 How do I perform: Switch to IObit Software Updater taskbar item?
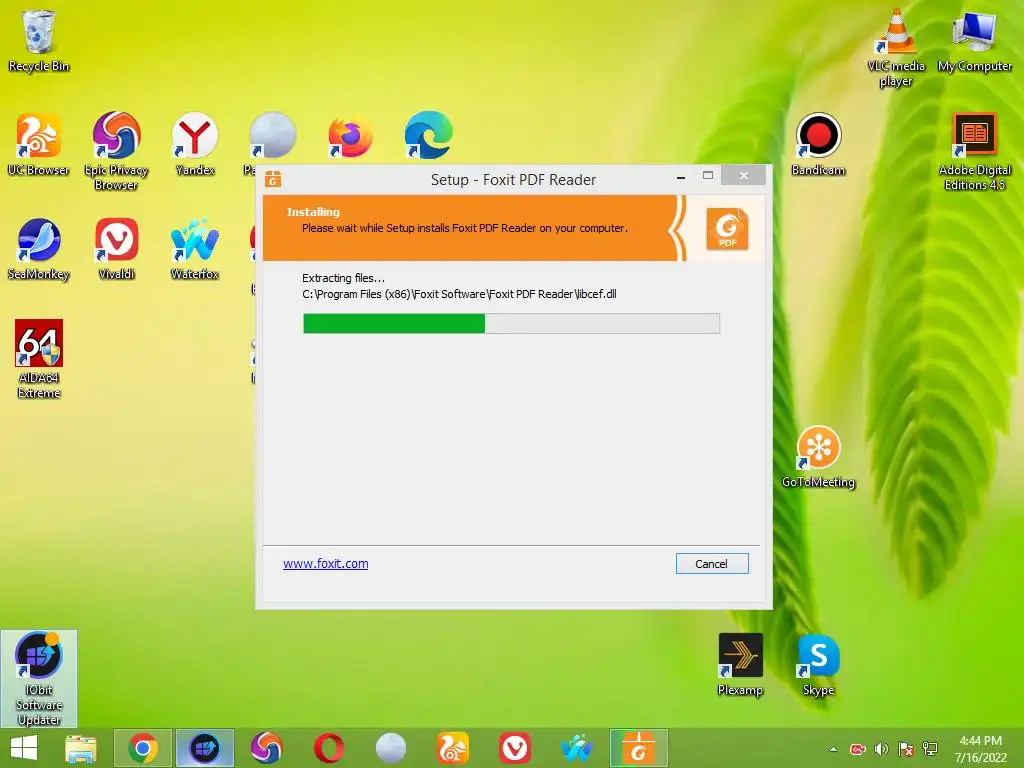tap(204, 748)
